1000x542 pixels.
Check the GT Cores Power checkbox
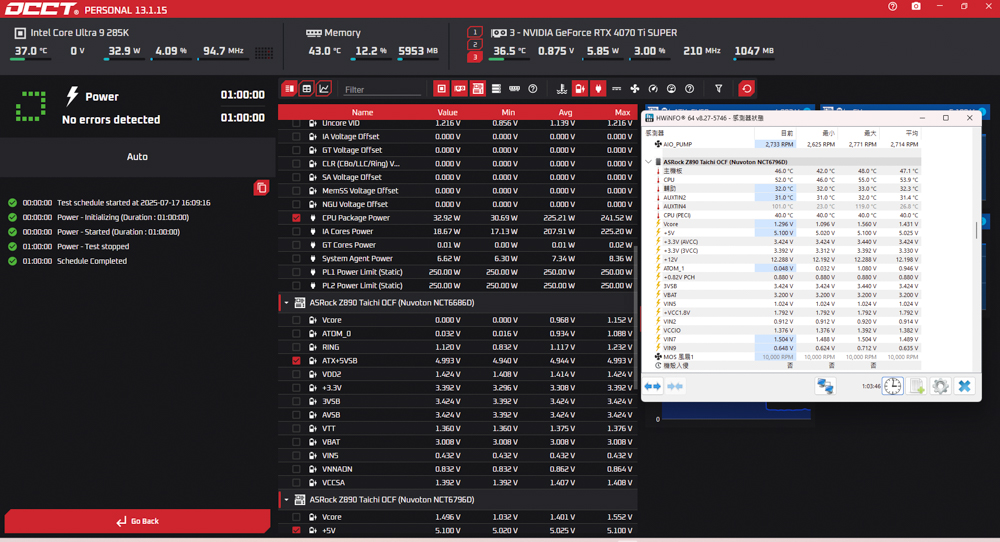[296, 245]
